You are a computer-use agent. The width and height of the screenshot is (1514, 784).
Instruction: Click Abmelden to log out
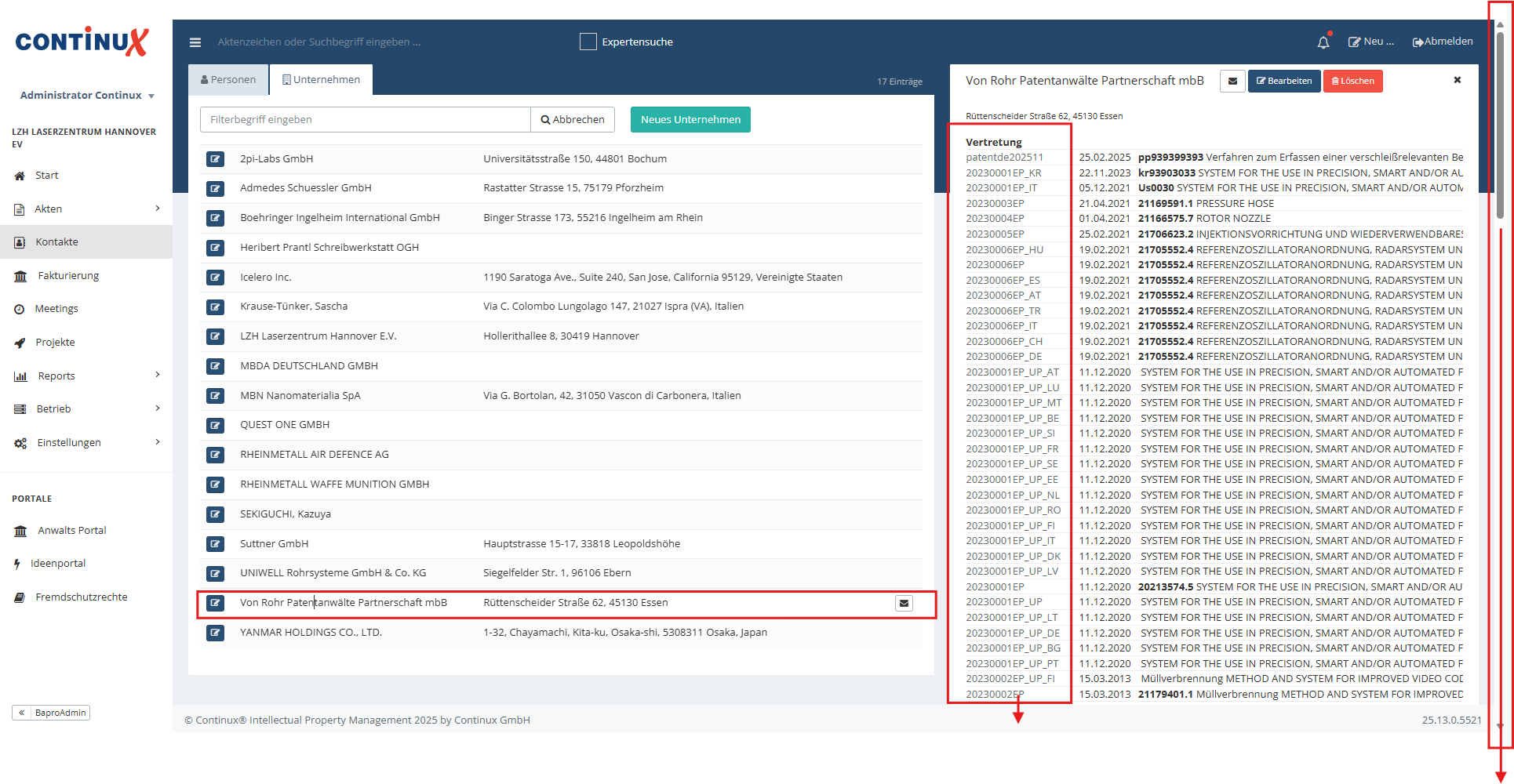(x=1443, y=42)
